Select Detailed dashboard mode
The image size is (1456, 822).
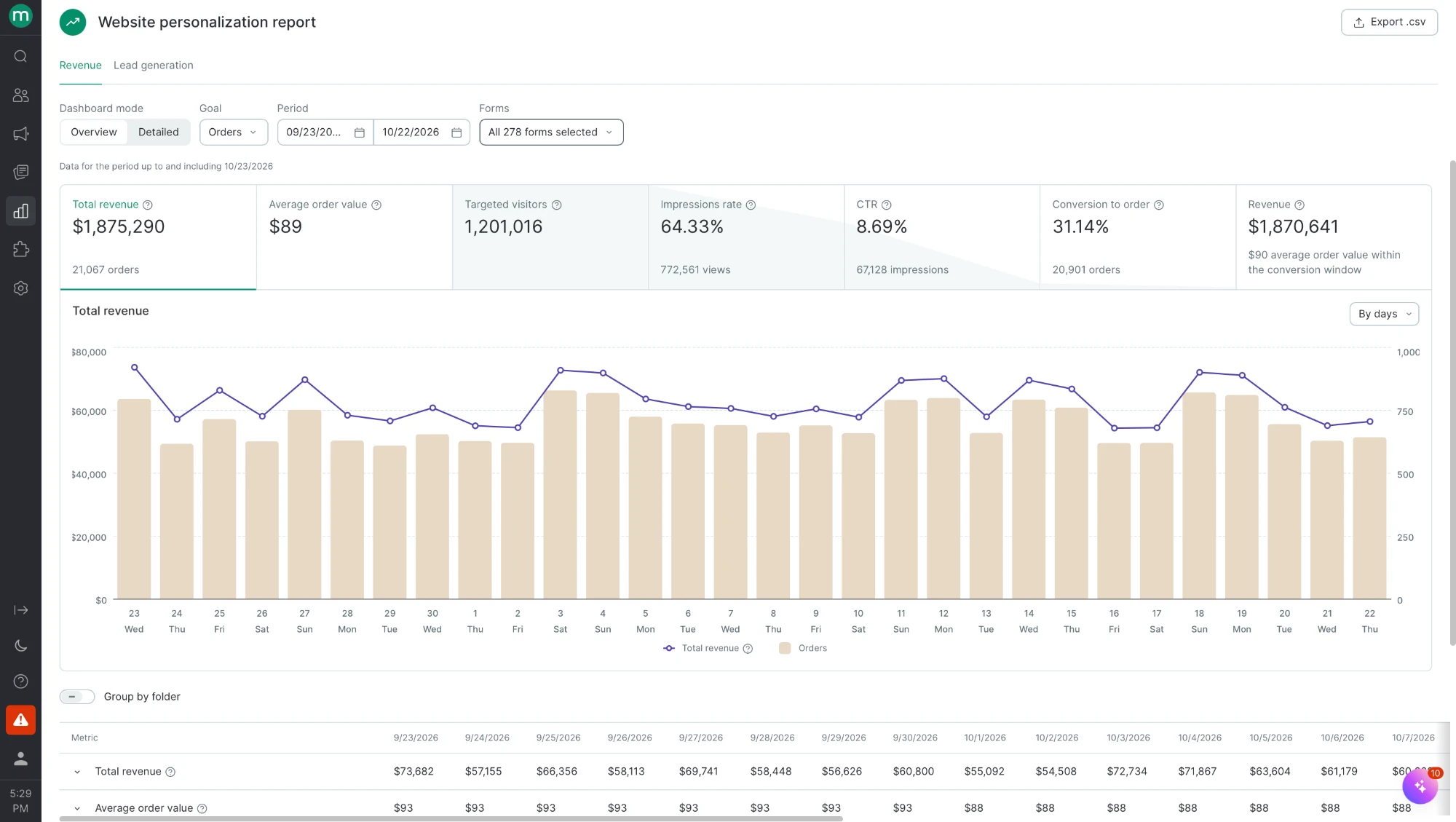[159, 133]
